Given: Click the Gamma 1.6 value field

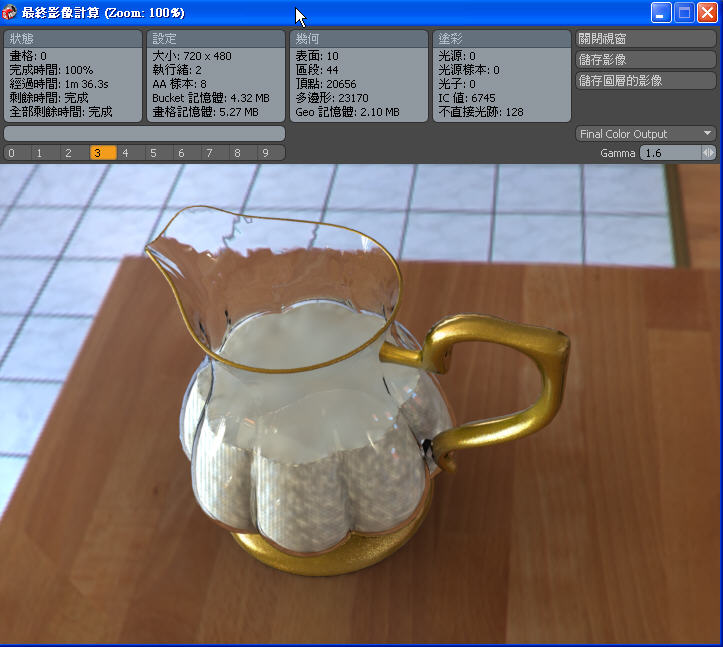Looking at the screenshot, I should tap(670, 153).
